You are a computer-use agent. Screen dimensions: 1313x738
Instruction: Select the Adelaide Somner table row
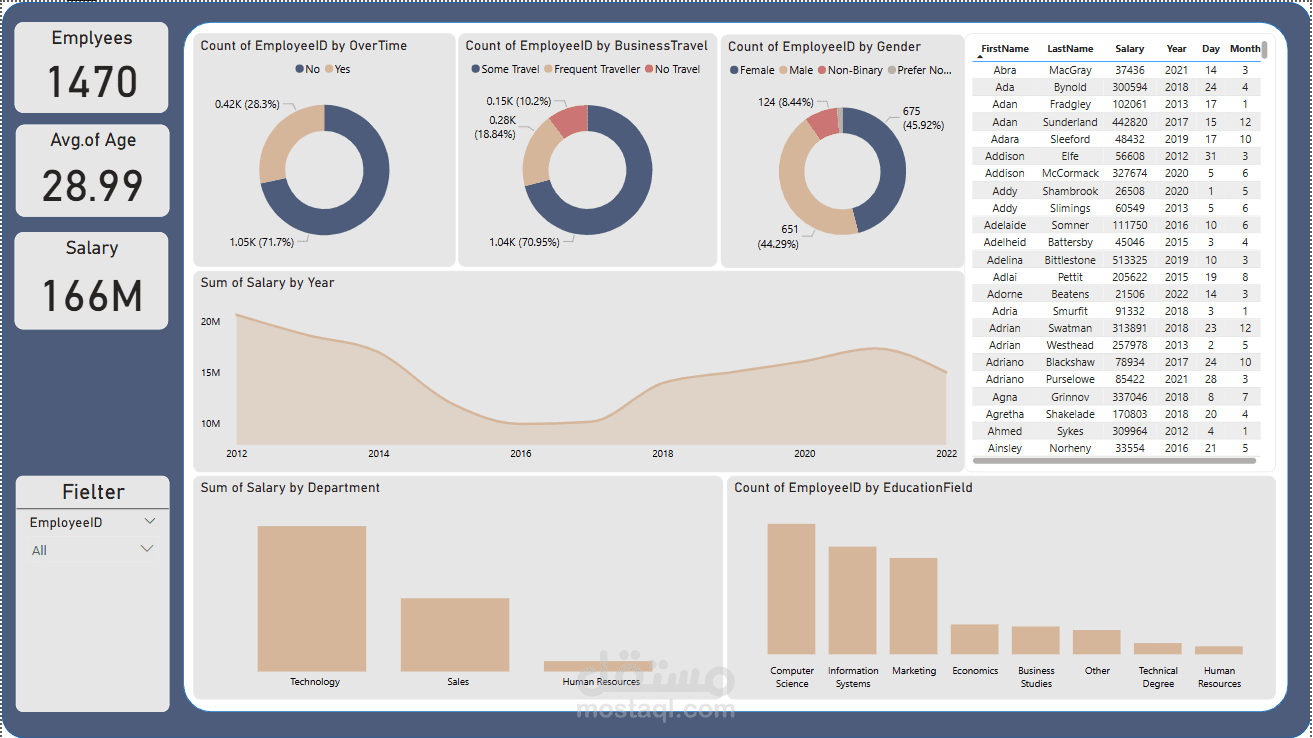pyautogui.click(x=1116, y=225)
